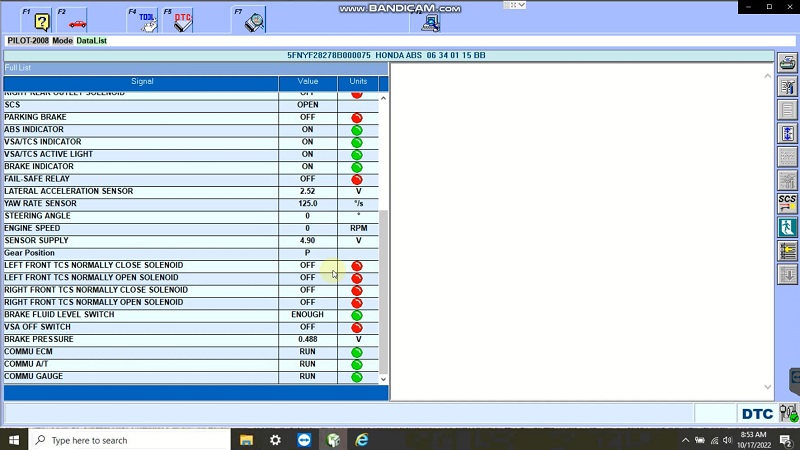Open the Bandicam dropdown chevron at top
This screenshot has height=450, width=800.
[521, 5]
